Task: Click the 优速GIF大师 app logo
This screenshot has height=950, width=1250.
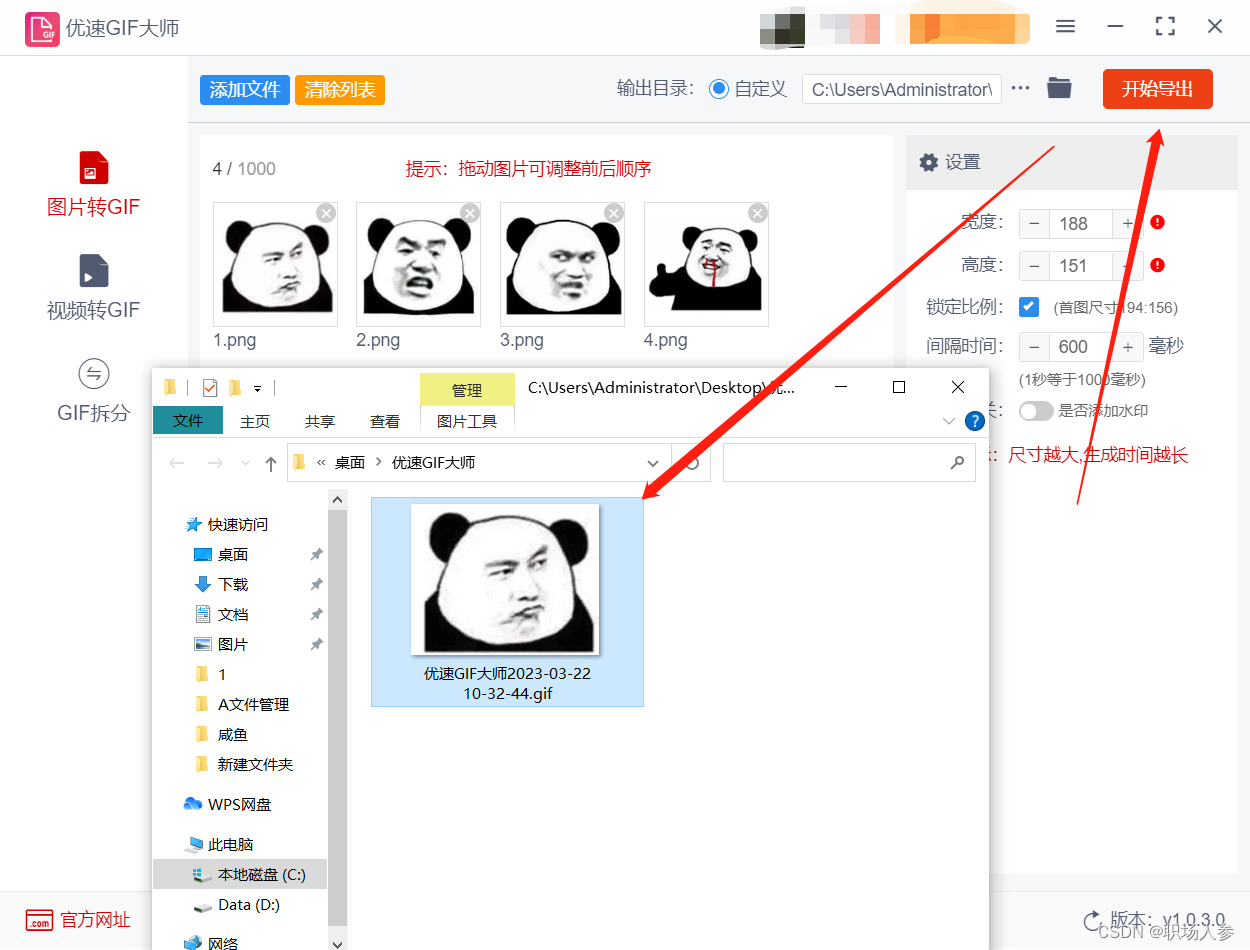Action: click(41, 28)
